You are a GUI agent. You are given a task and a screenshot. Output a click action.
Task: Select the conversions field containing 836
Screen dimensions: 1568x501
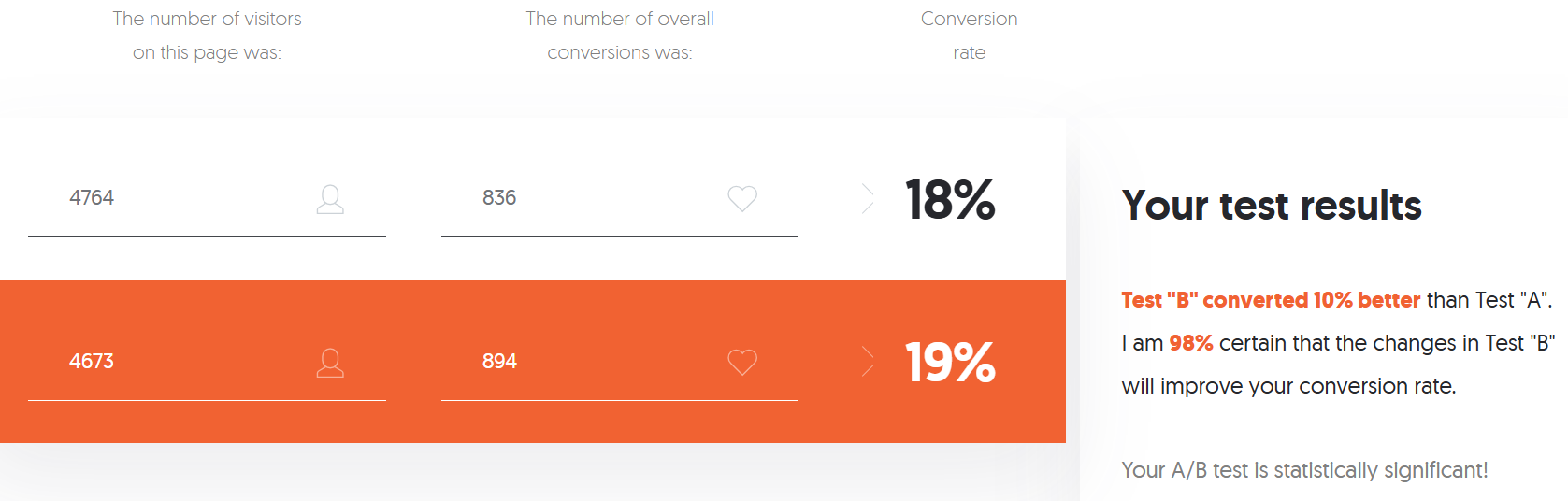tap(620, 198)
